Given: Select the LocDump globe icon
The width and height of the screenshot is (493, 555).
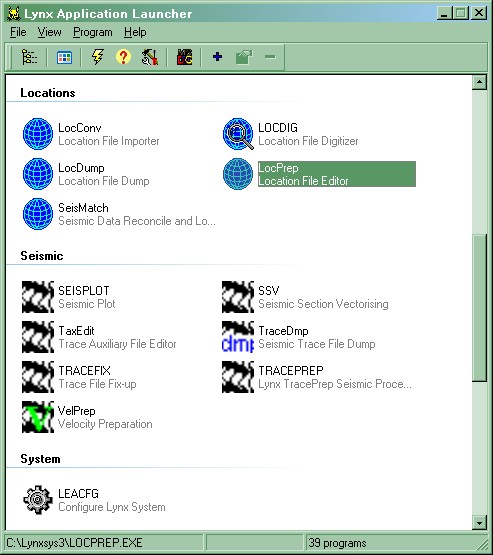Looking at the screenshot, I should (38, 174).
